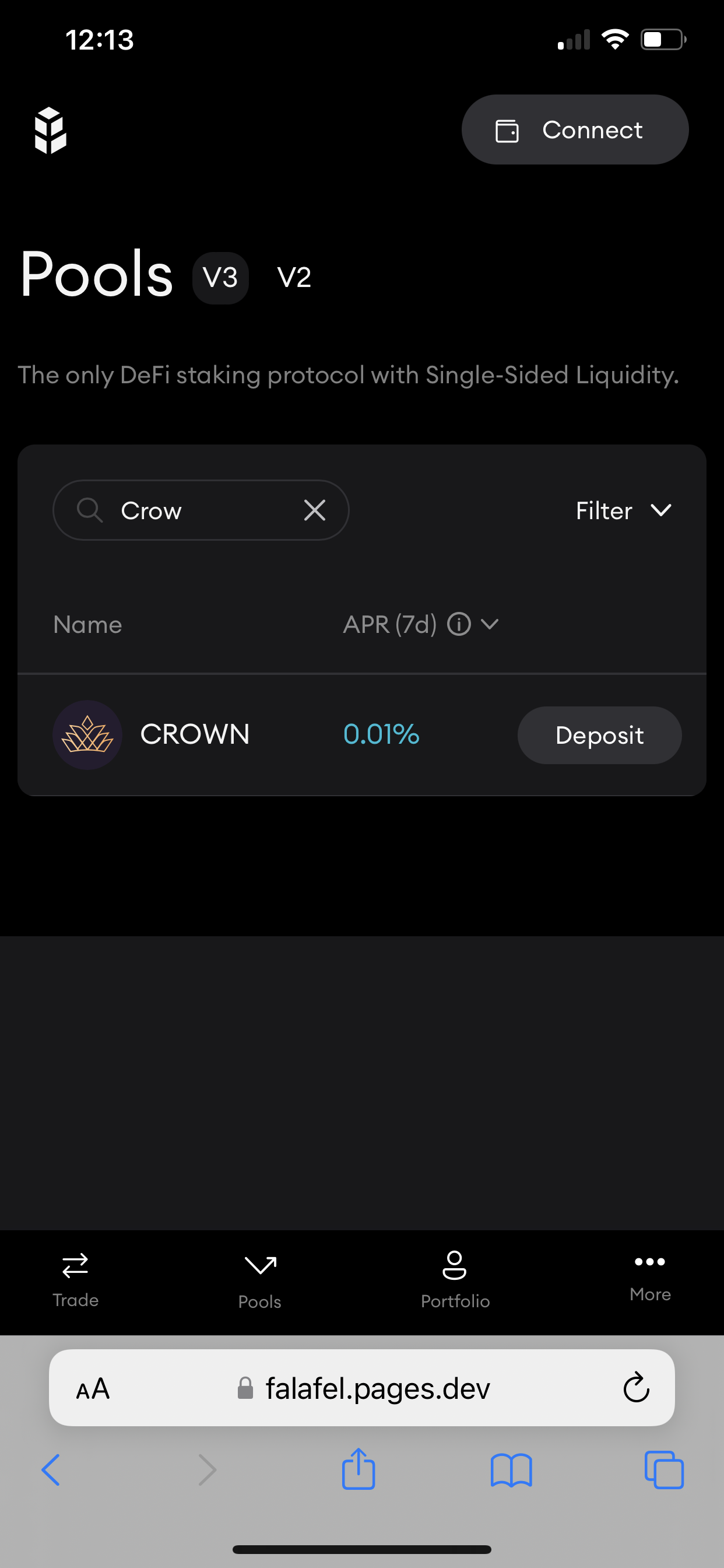Deposit into the CROWN pool
The image size is (724, 1568).
click(599, 734)
